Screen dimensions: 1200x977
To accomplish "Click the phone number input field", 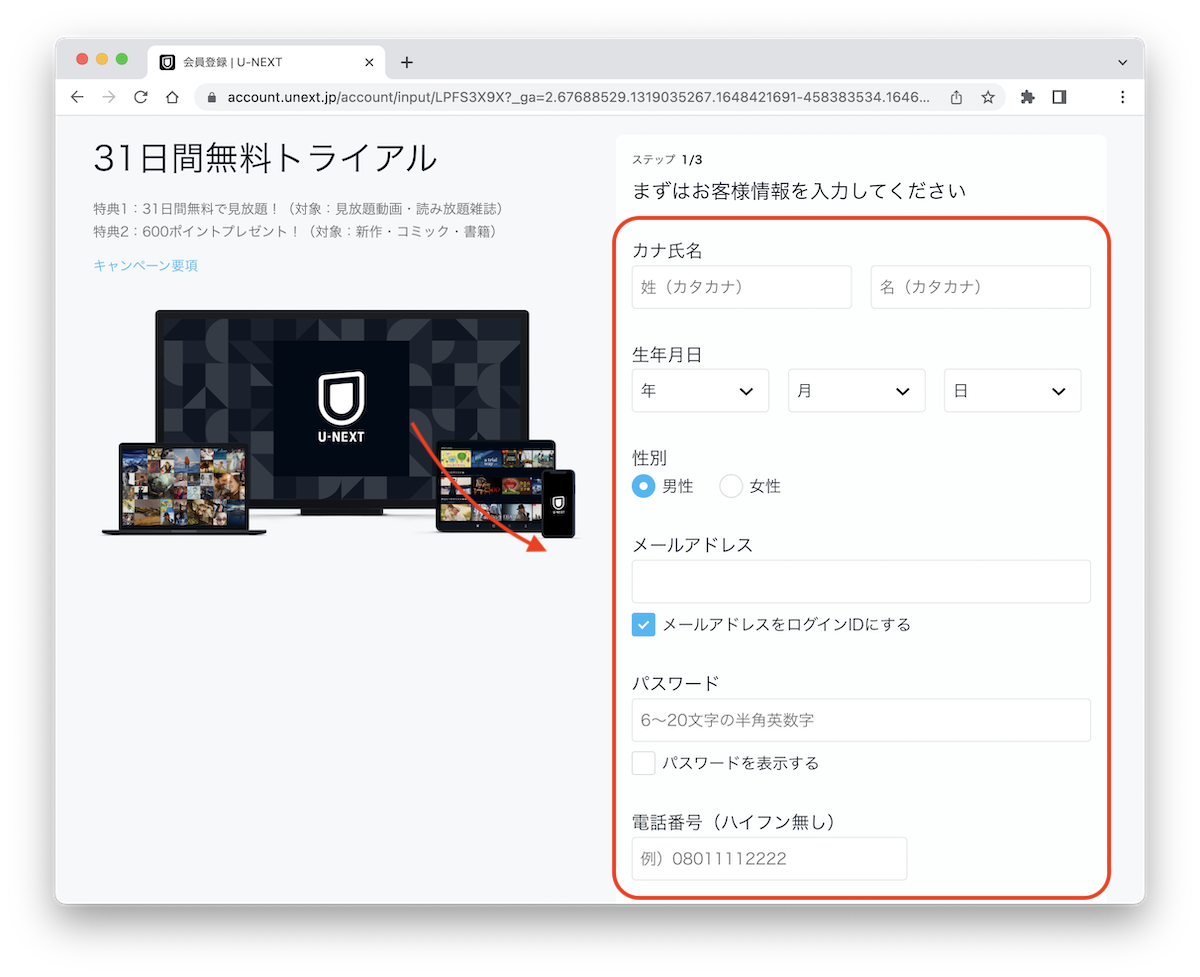I will click(x=768, y=858).
